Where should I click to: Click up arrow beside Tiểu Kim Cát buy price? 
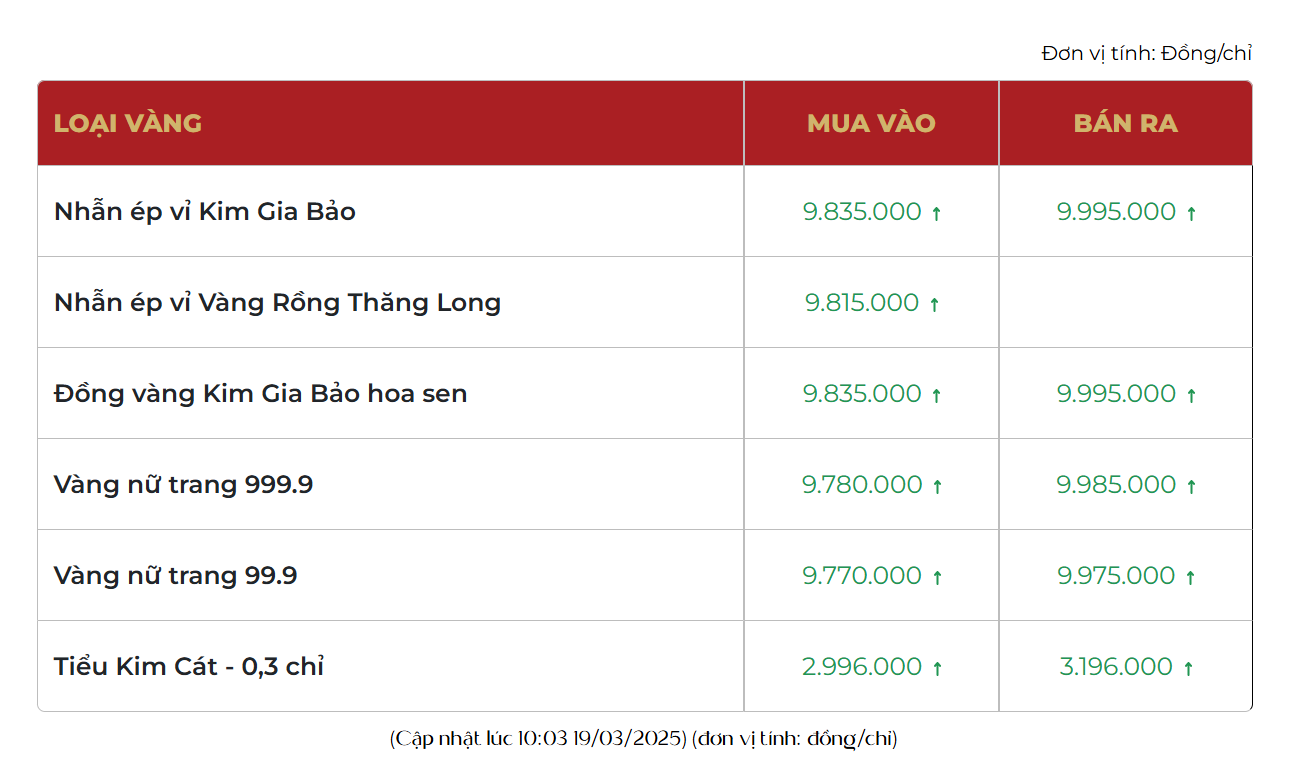tap(937, 668)
